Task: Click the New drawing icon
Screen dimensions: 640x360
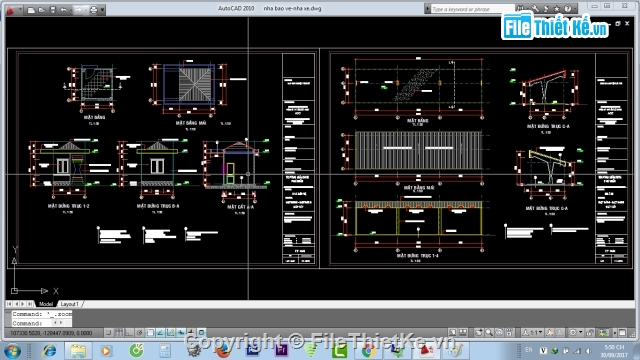Action: (x=31, y=10)
